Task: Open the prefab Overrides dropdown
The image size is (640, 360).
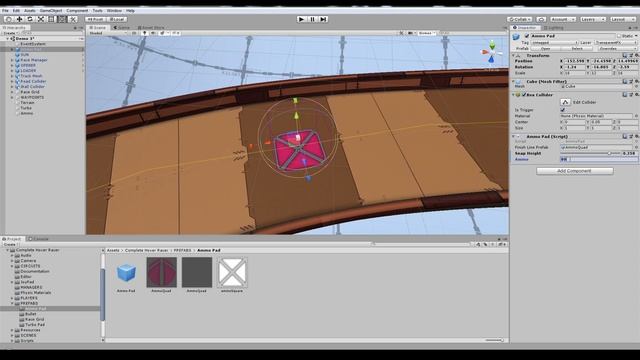Action: coord(618,49)
